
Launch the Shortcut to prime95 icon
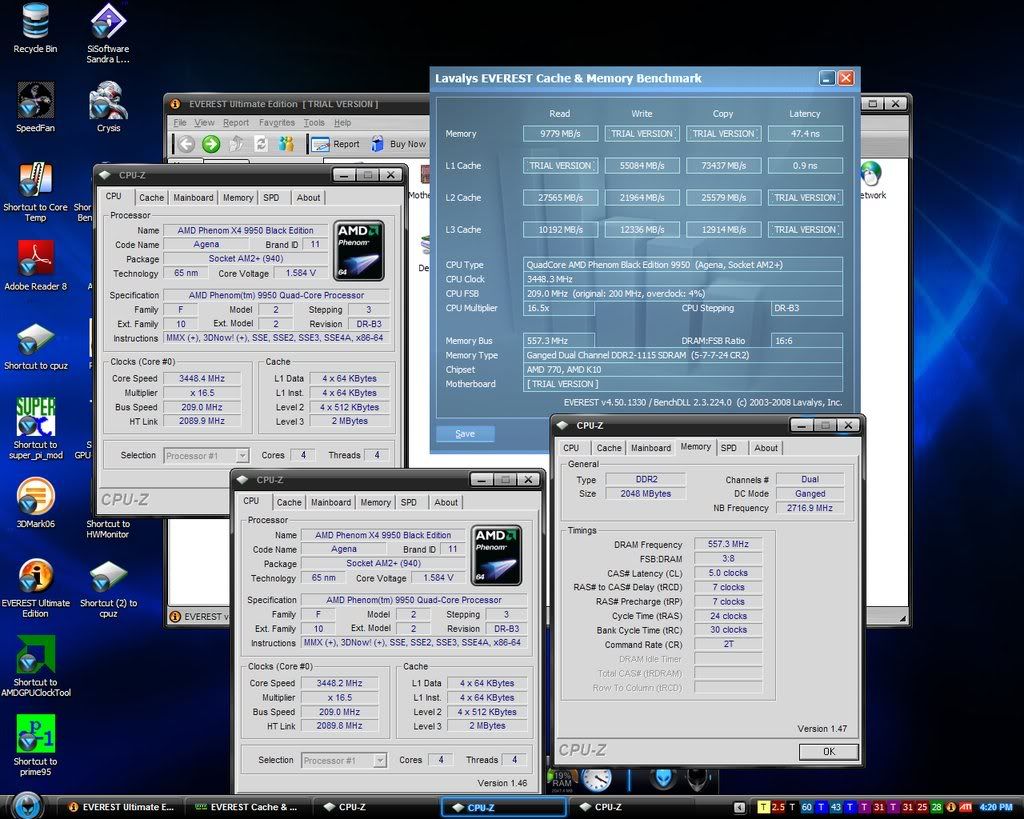tap(35, 746)
